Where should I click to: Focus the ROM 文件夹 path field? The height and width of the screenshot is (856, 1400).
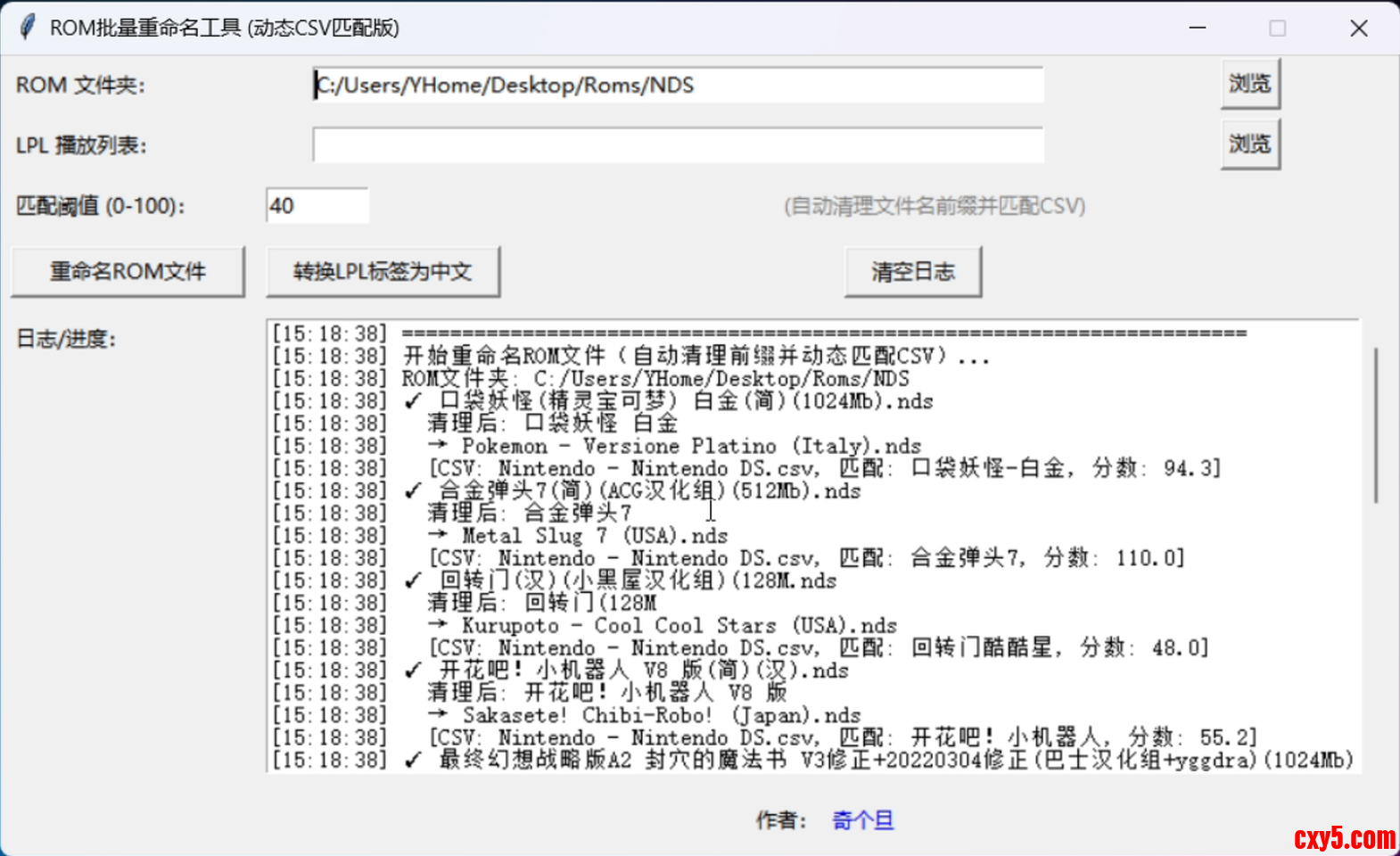click(678, 86)
